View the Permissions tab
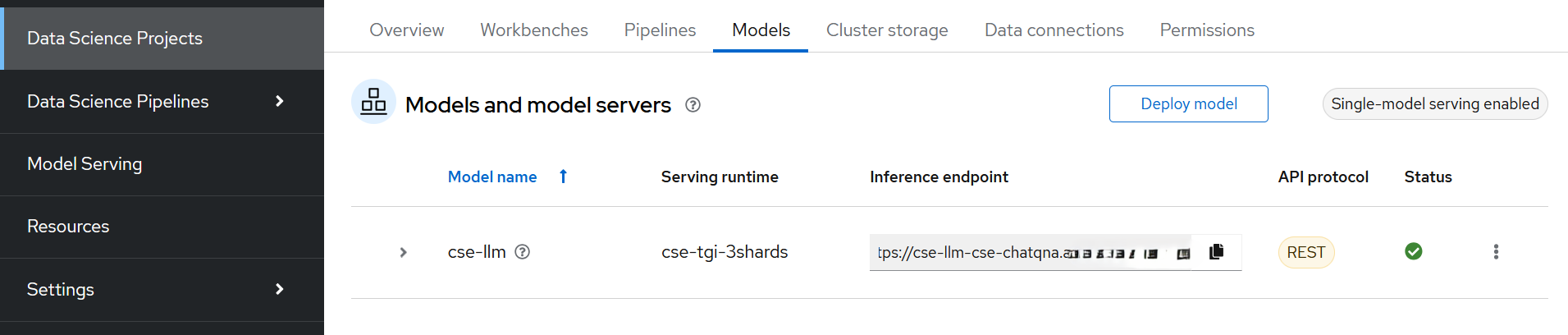 tap(1206, 30)
